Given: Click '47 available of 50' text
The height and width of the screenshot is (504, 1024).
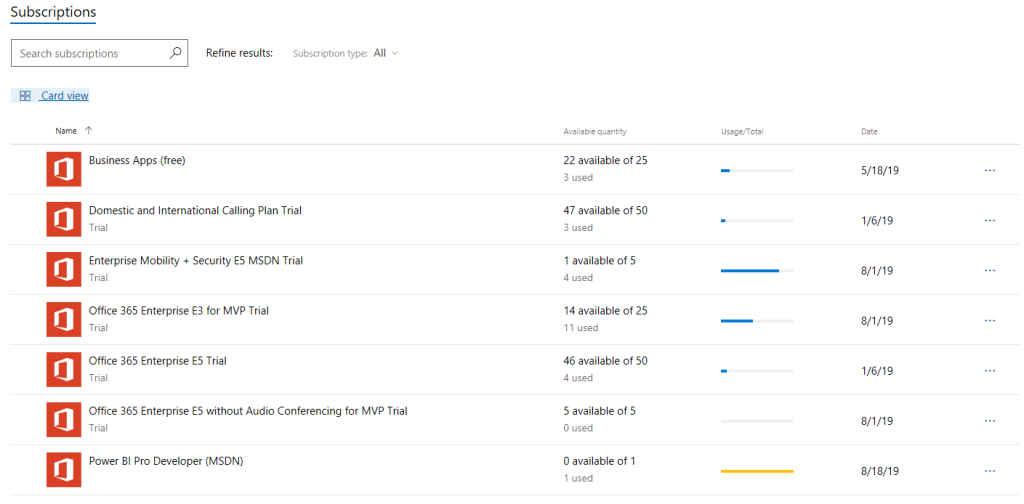Looking at the screenshot, I should [605, 210].
